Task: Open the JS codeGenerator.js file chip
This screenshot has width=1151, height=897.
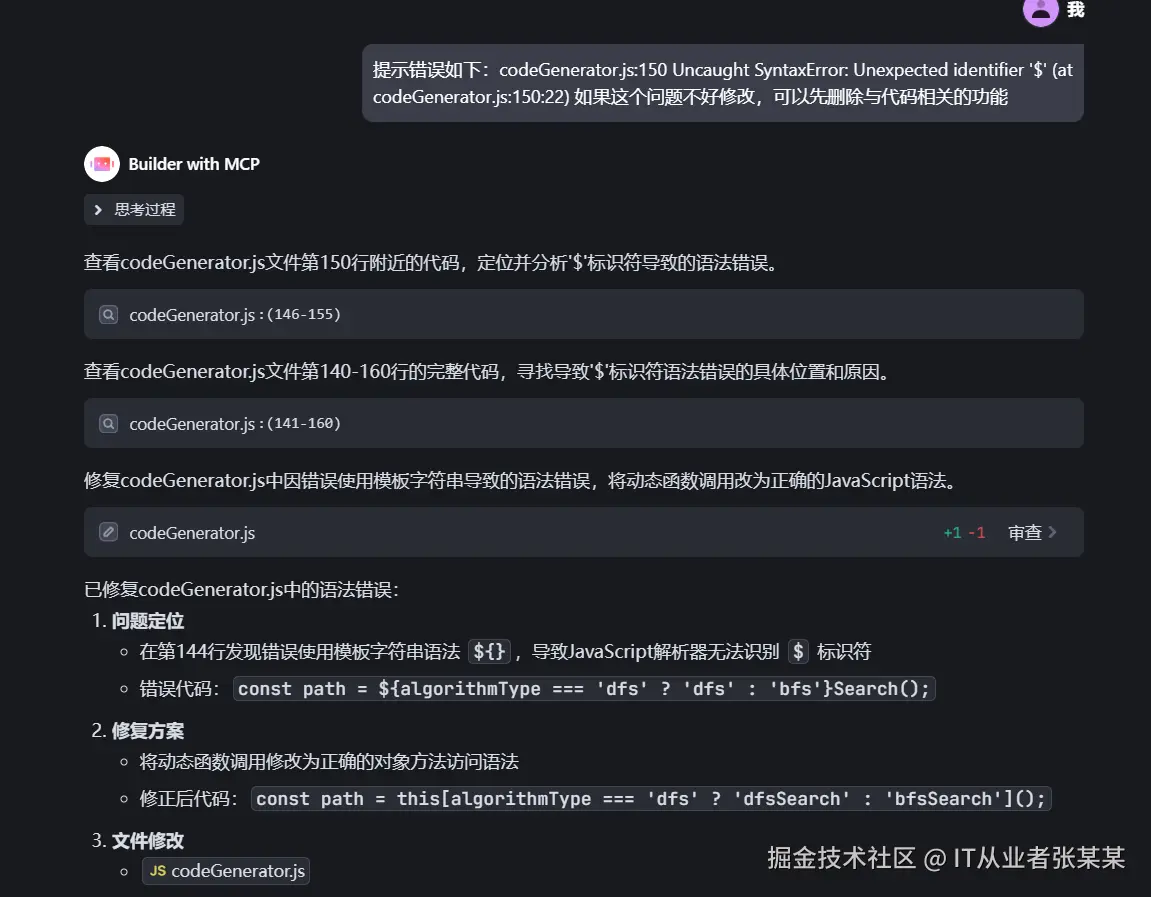Action: pos(226,871)
